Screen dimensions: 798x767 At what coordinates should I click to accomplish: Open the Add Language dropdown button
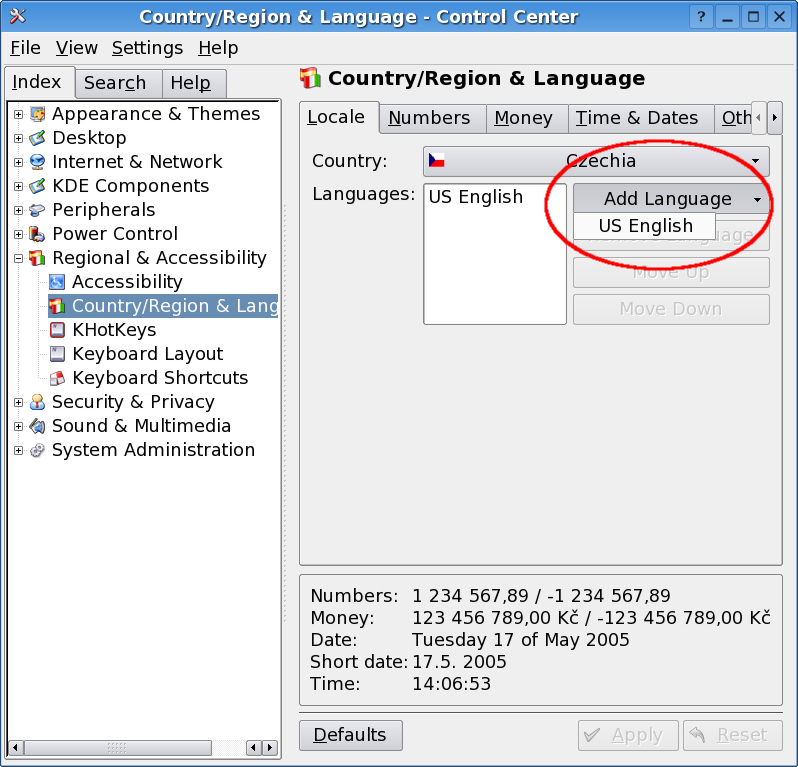671,198
